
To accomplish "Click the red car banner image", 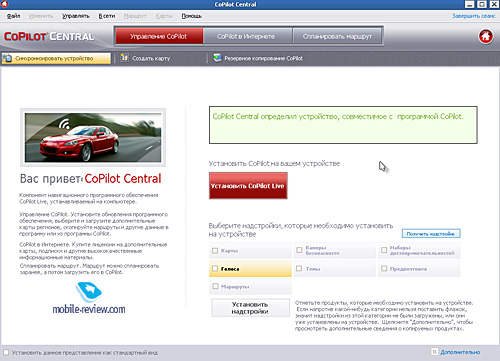I will click(93, 137).
